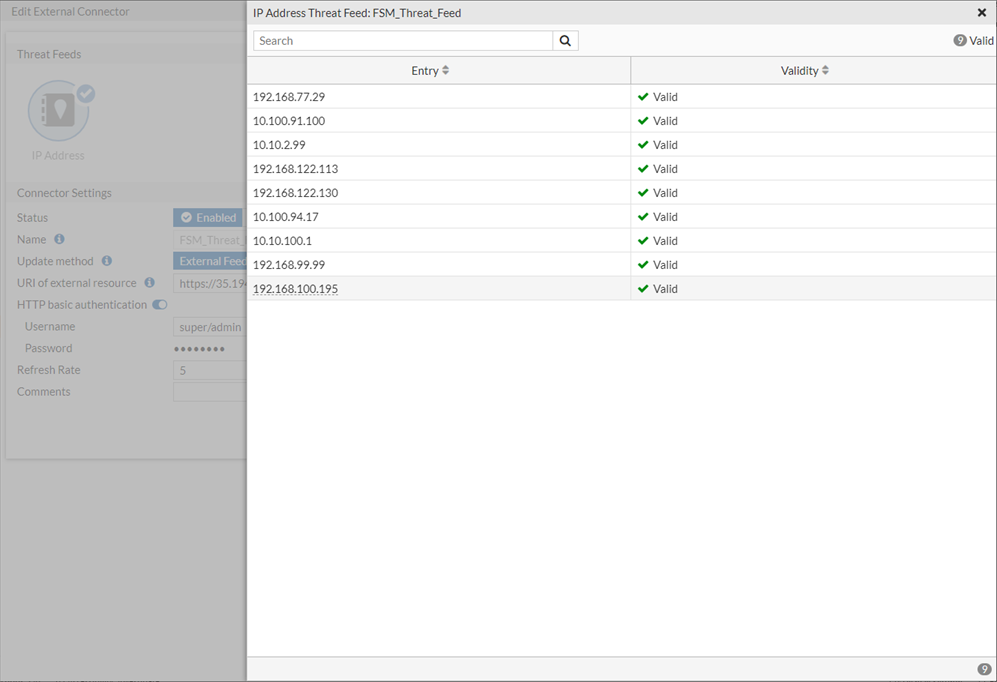997x682 pixels.
Task: Click the URI of external resource info icon
Action: click(x=149, y=283)
